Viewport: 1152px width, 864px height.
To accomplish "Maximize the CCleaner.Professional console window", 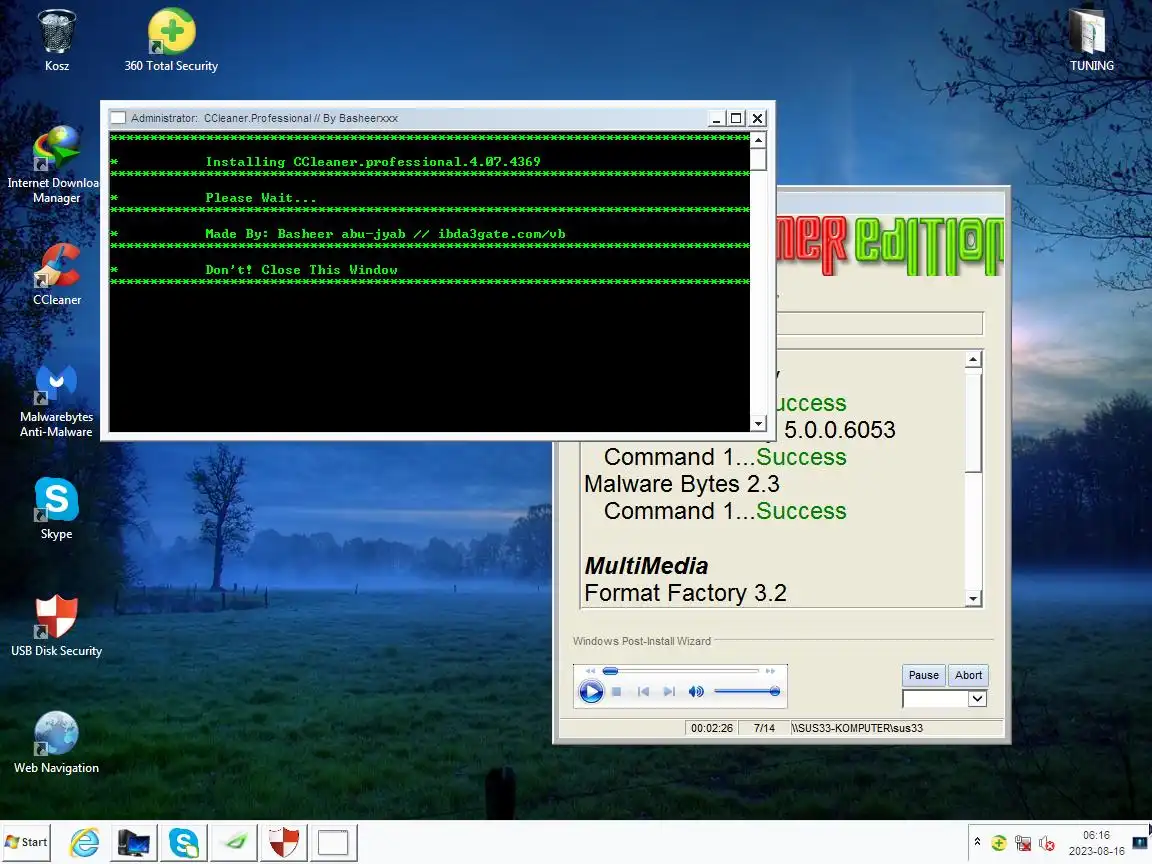I will [736, 118].
